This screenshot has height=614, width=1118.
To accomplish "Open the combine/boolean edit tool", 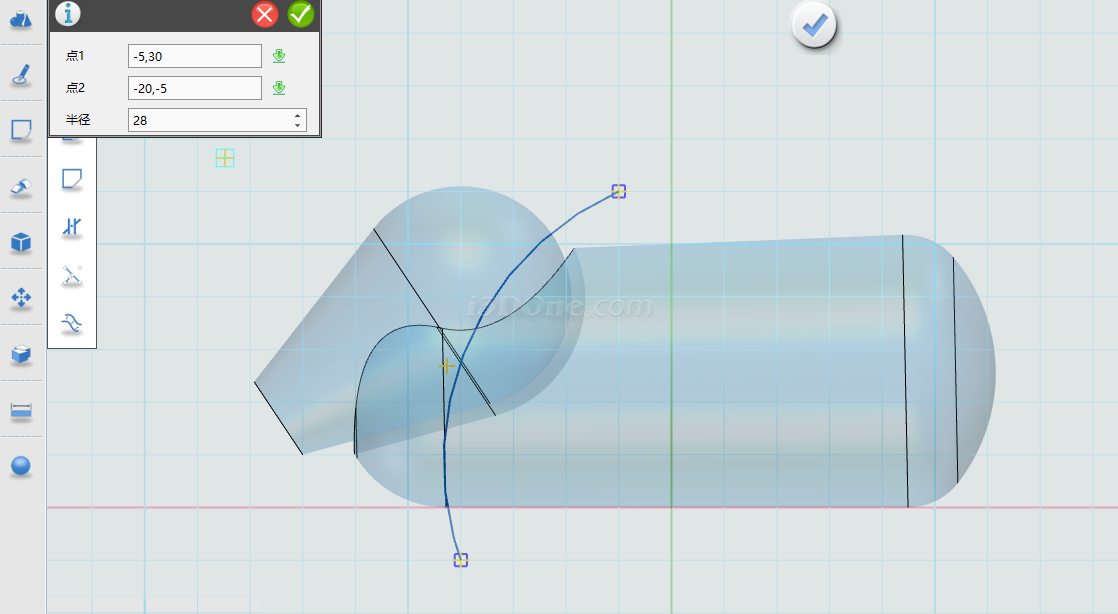I will 22,354.
